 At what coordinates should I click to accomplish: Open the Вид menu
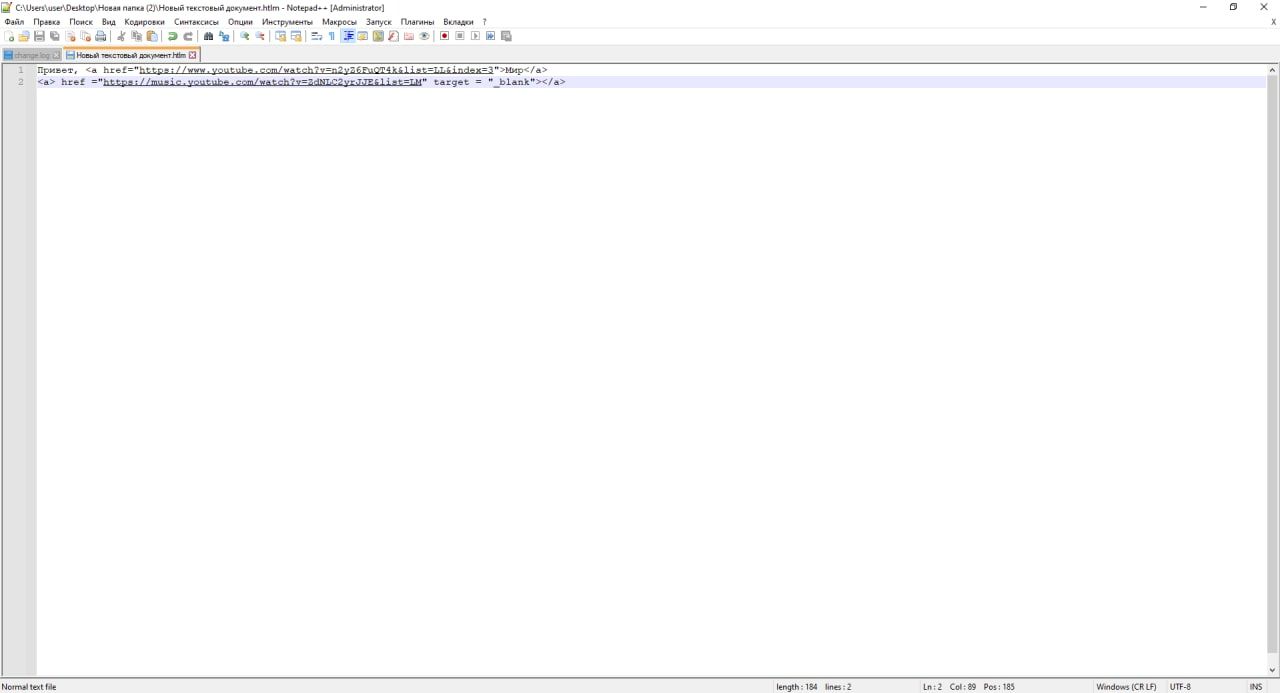coord(109,21)
